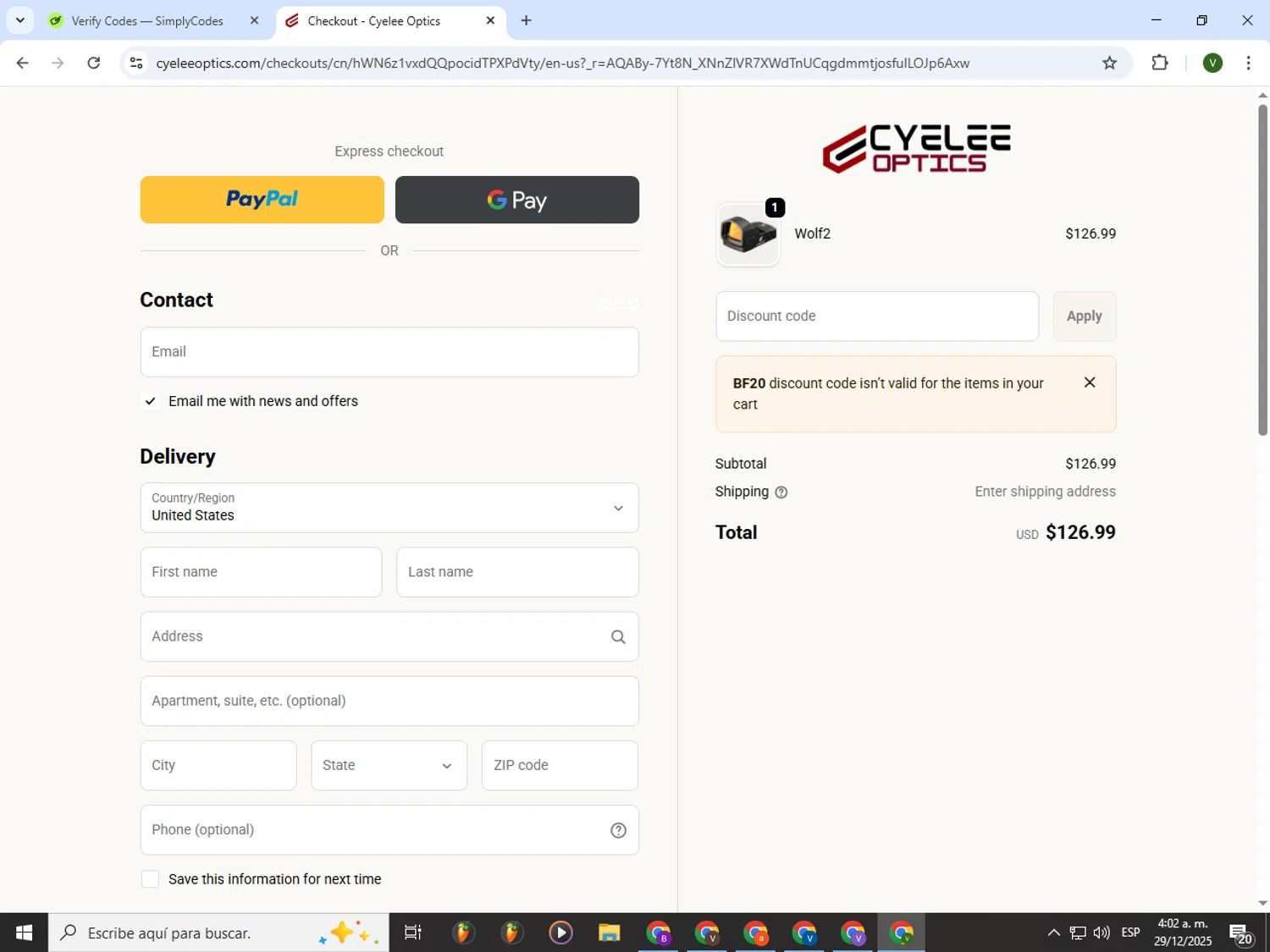1270x952 pixels.
Task: Tick Save this information for next time
Action: pyautogui.click(x=151, y=879)
